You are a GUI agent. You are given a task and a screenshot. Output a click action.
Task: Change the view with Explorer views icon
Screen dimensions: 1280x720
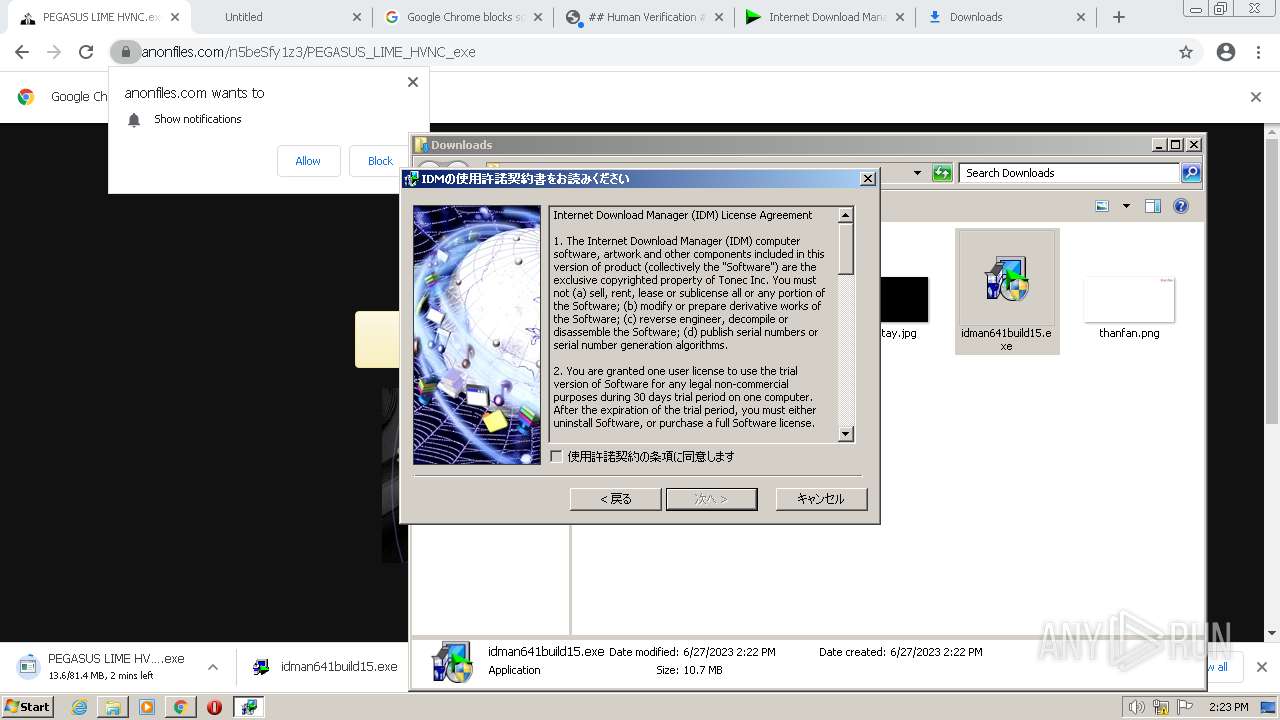(1102, 206)
